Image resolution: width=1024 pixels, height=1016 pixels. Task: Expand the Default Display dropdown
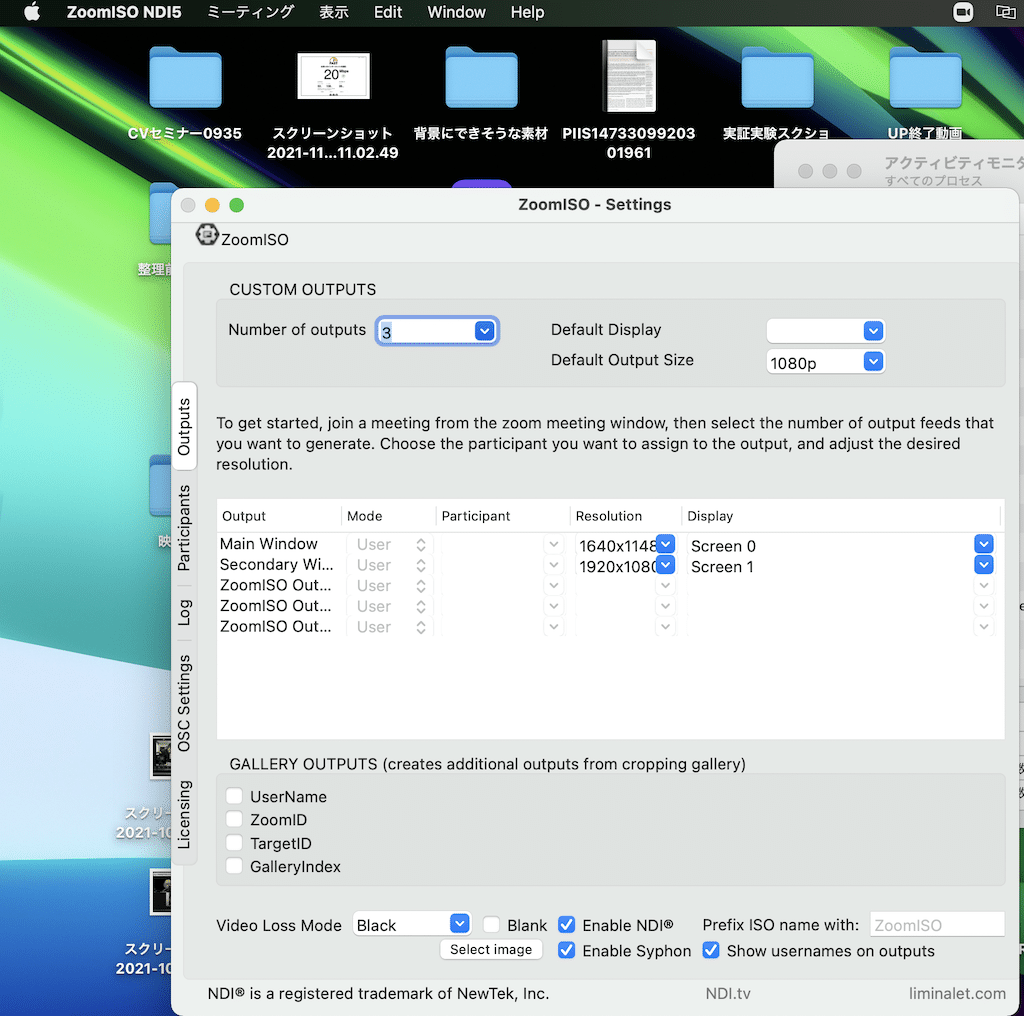coord(873,330)
